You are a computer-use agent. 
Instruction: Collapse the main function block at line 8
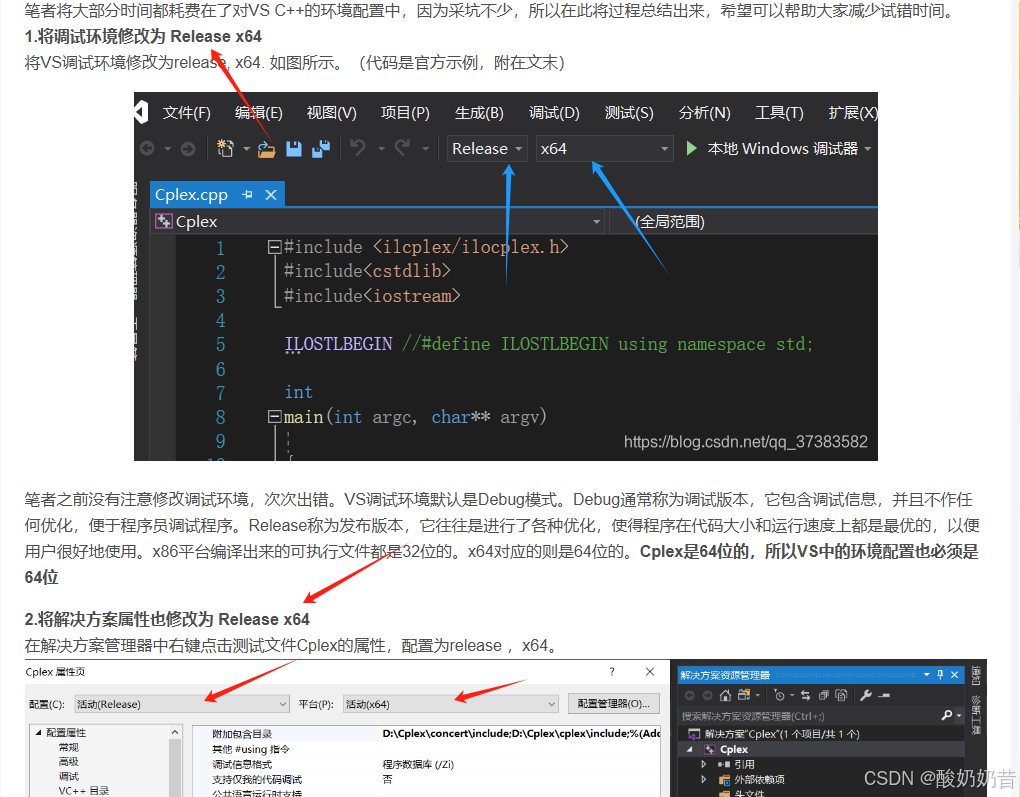click(275, 417)
